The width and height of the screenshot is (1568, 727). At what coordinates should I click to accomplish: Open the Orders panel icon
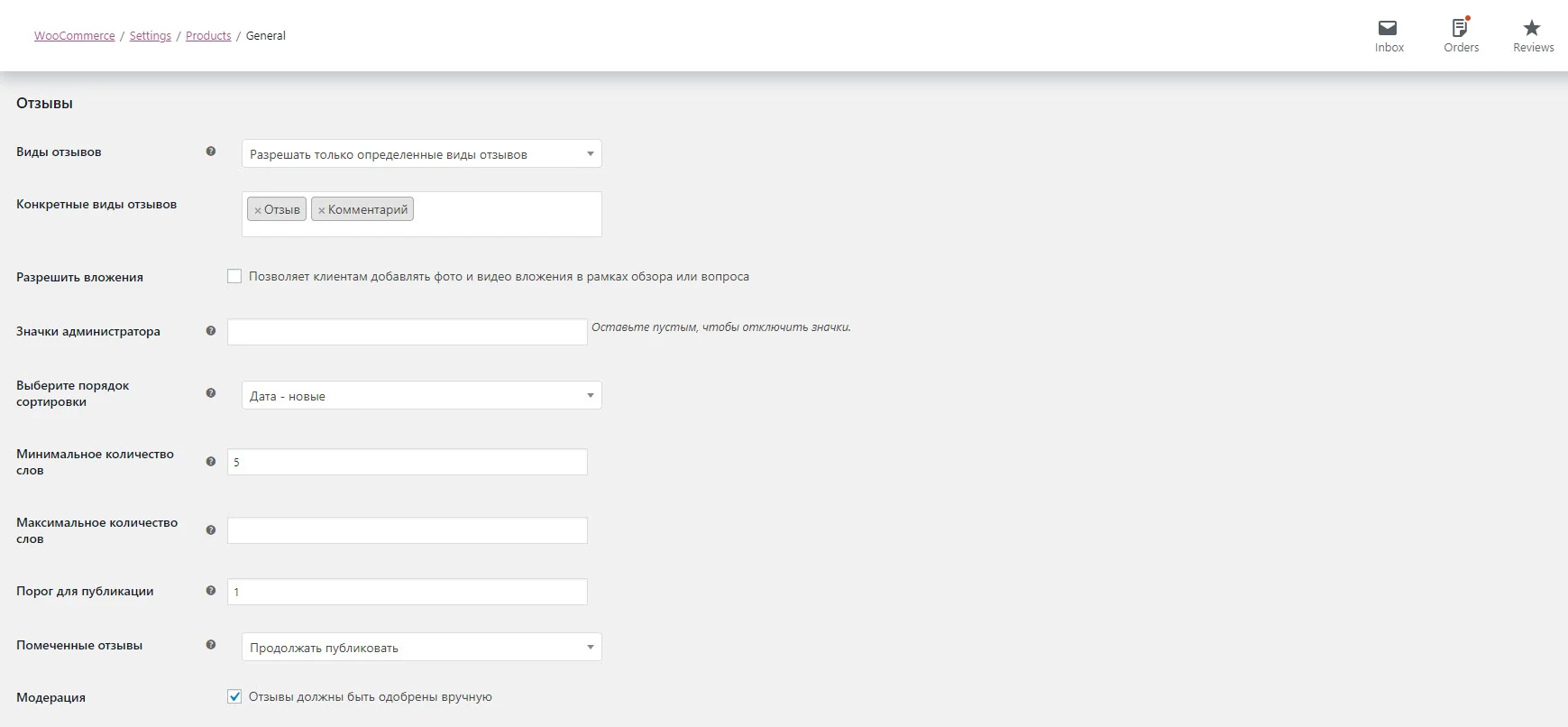click(x=1461, y=28)
